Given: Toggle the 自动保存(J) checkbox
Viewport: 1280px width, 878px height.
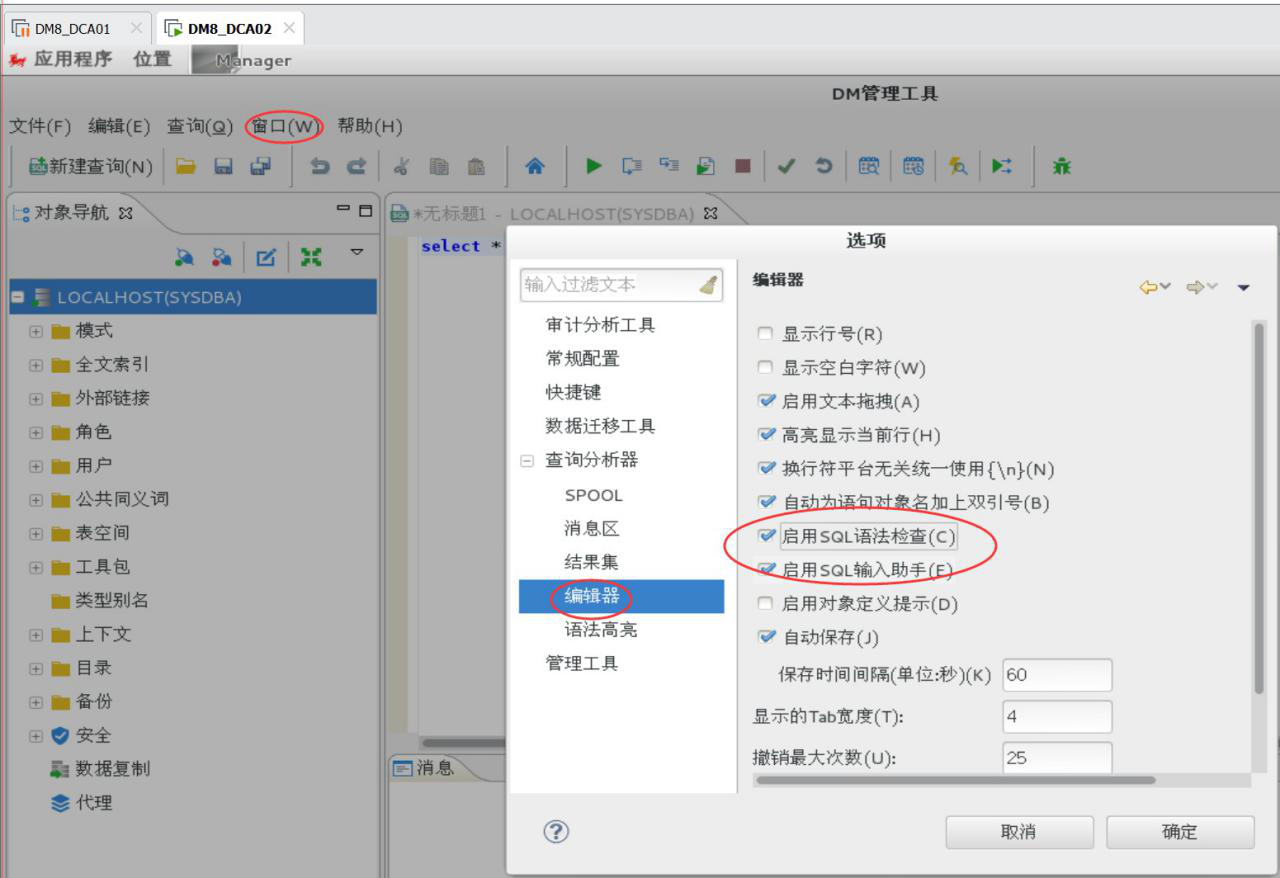Looking at the screenshot, I should click(767, 637).
